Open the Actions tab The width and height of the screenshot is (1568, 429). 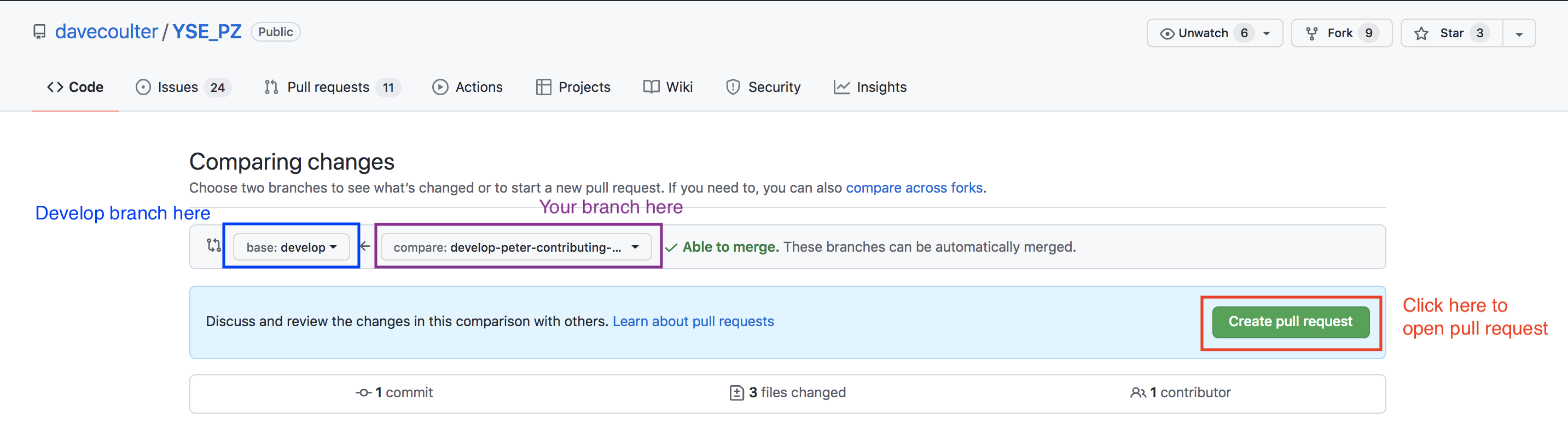click(467, 87)
